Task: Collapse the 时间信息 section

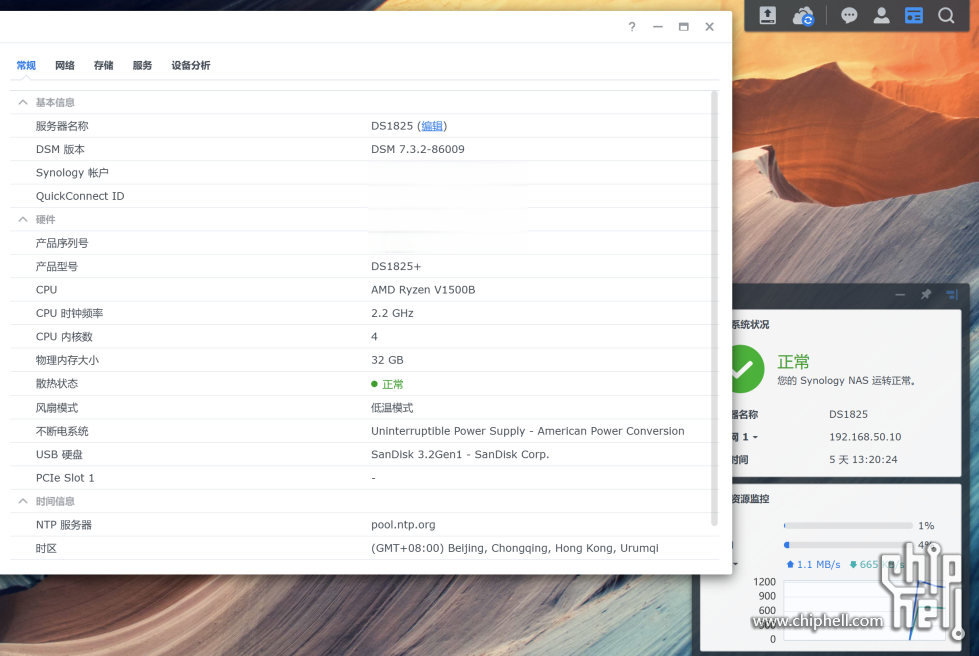Action: [x=22, y=501]
